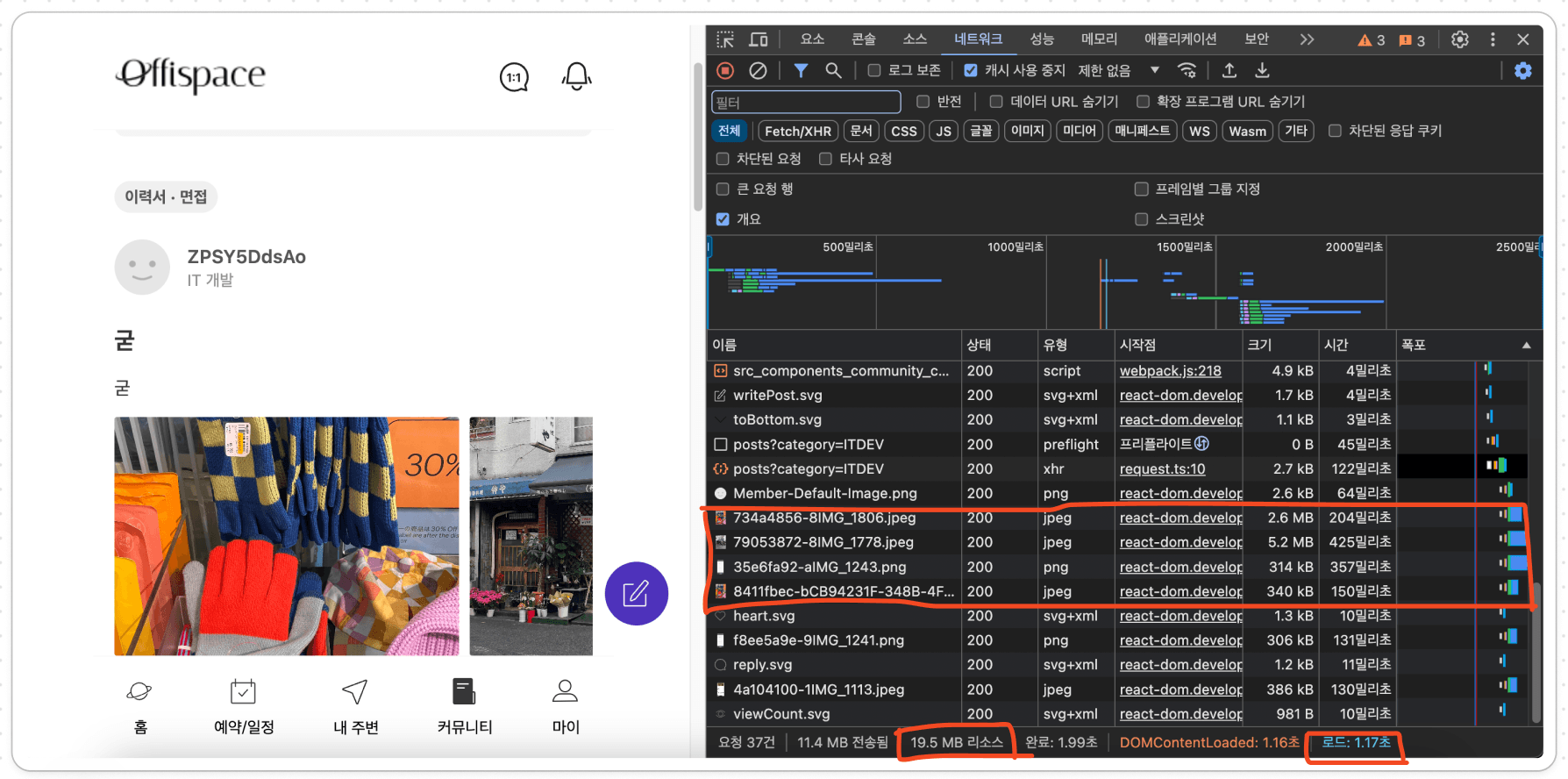
Task: Toggle the network filter funnel icon
Action: 801,70
